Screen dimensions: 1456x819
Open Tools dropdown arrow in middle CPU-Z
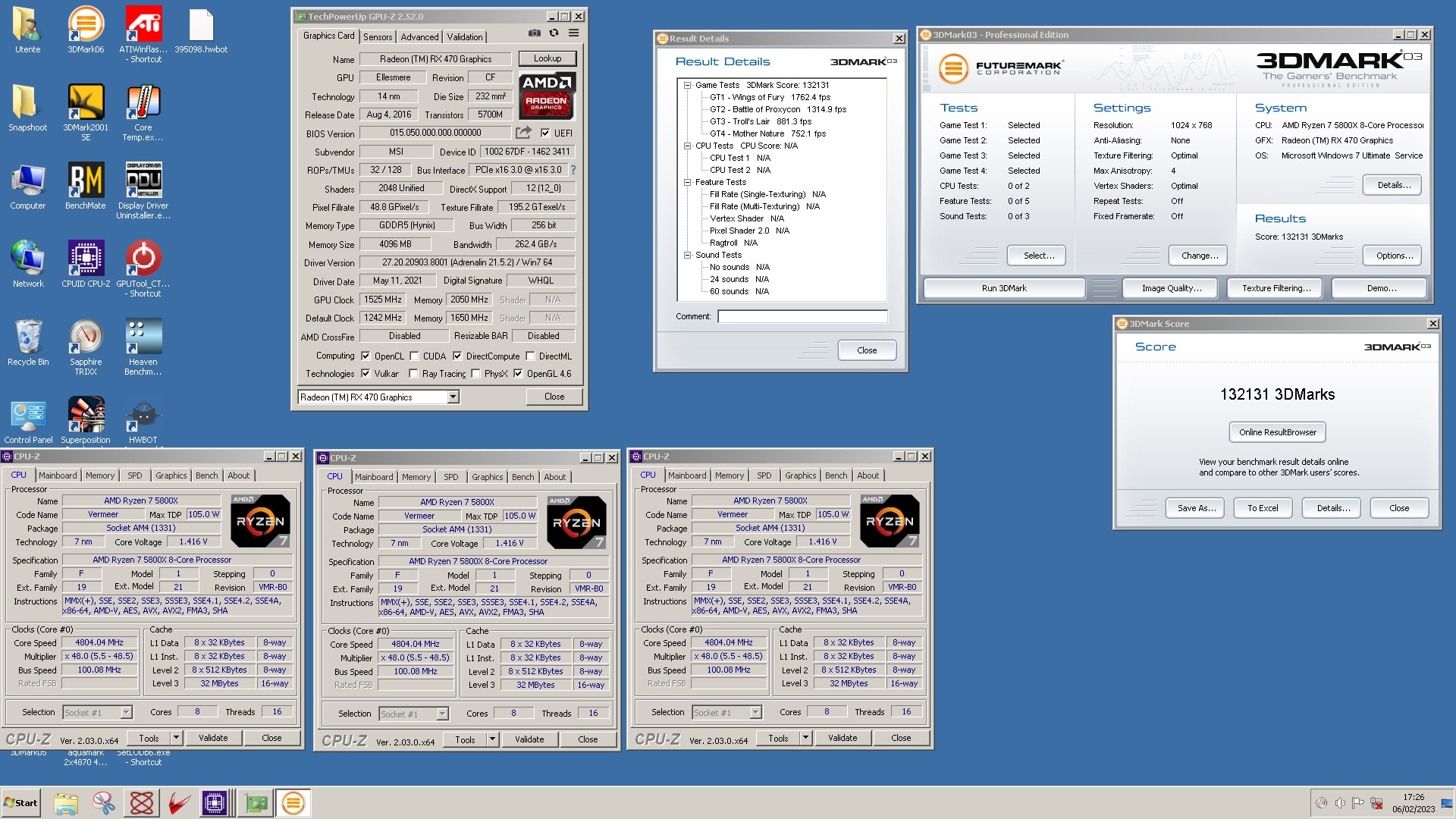click(x=492, y=739)
